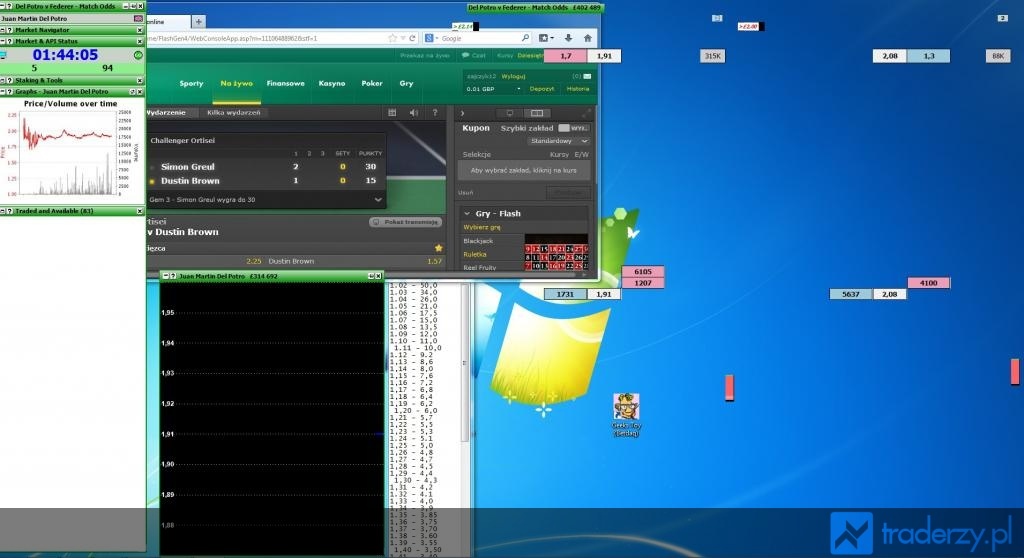The image size is (1024, 558).
Task: Open help for Market & API Status
Action: [9, 41]
